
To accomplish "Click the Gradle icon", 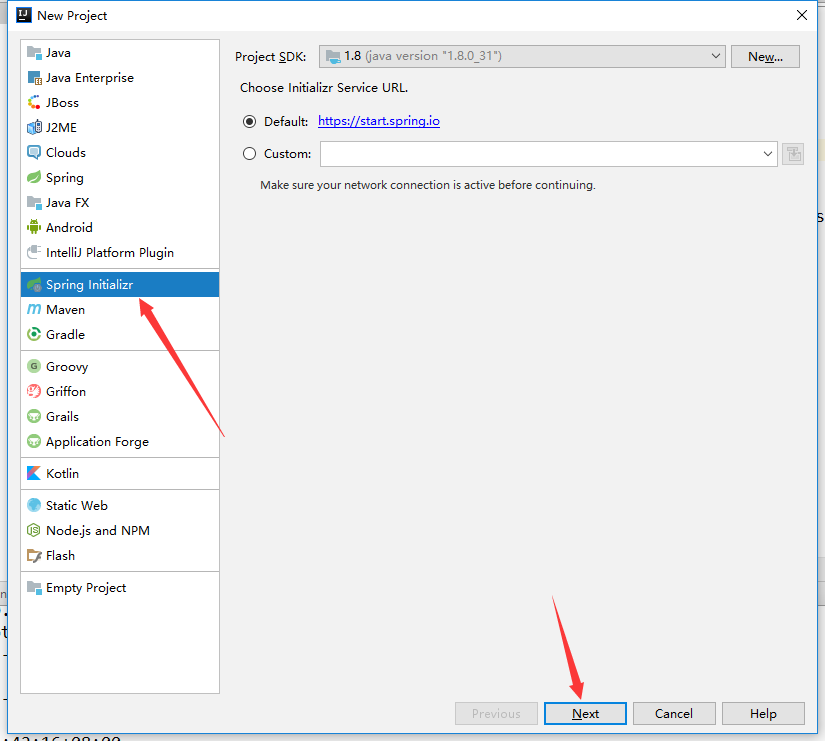I will [34, 334].
